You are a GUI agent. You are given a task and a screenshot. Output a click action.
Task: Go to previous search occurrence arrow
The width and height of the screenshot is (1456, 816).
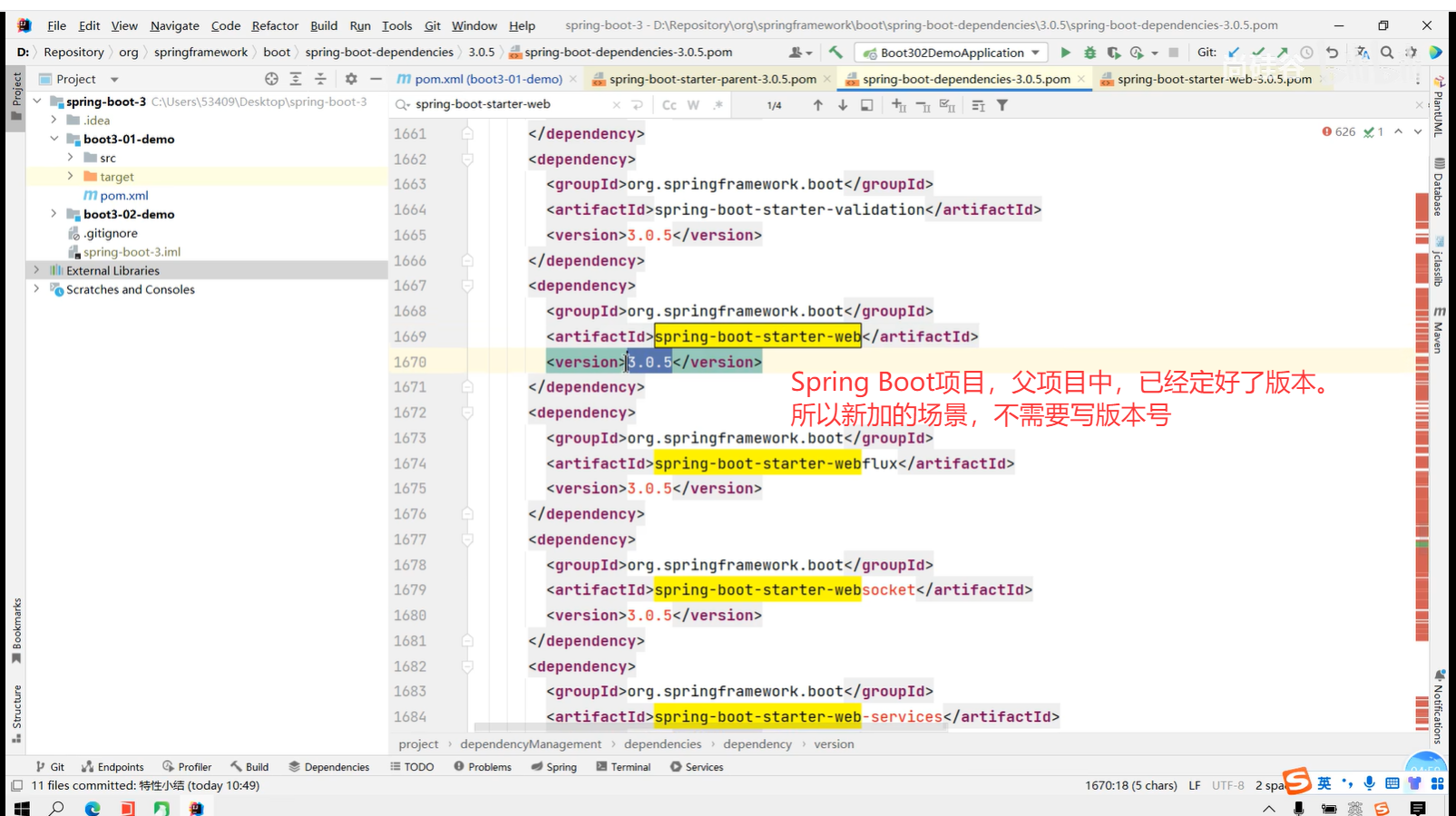point(818,105)
